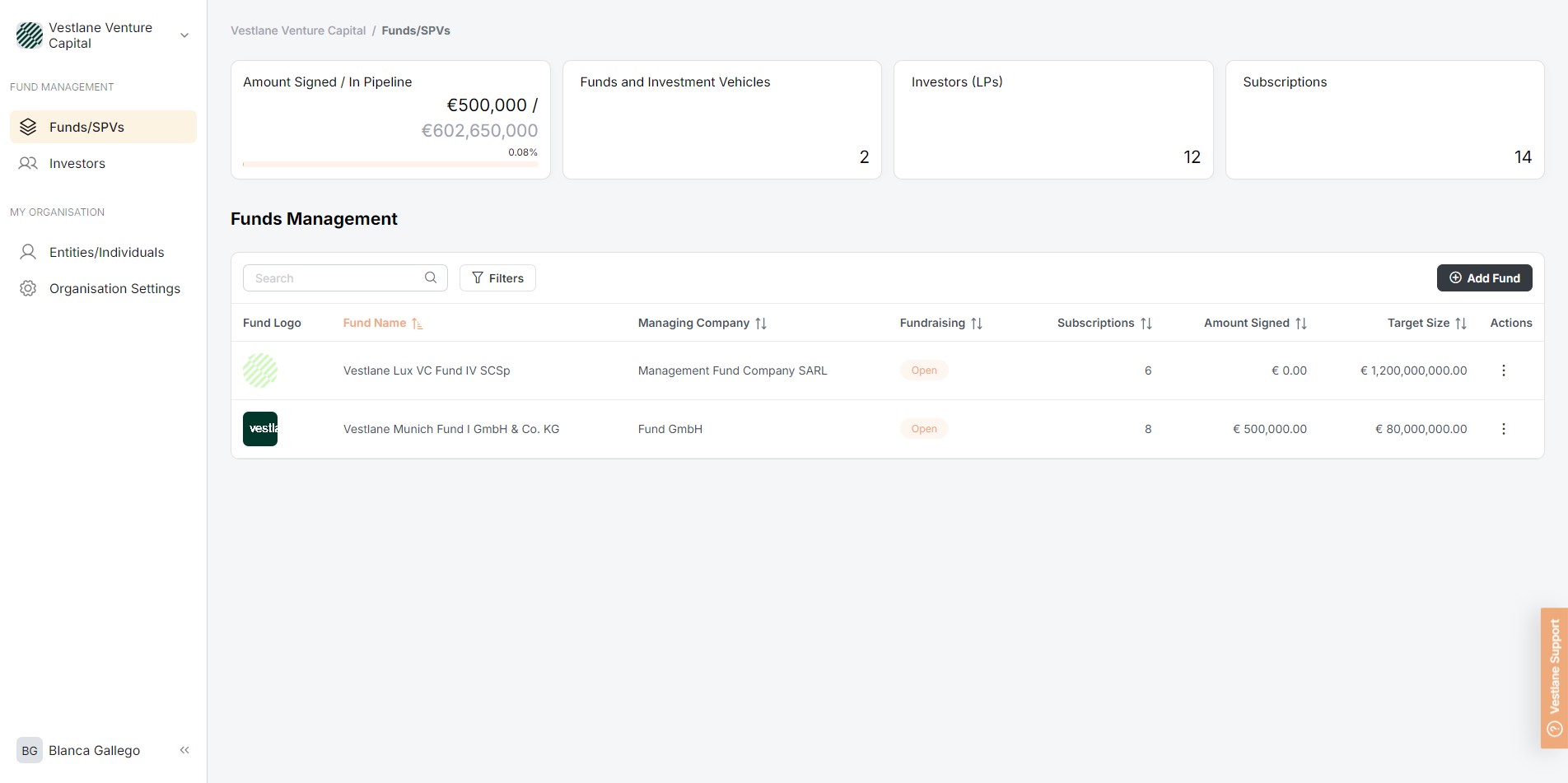1568x783 pixels.
Task: Open the Funds and Investment Vehicles card
Action: click(722, 119)
